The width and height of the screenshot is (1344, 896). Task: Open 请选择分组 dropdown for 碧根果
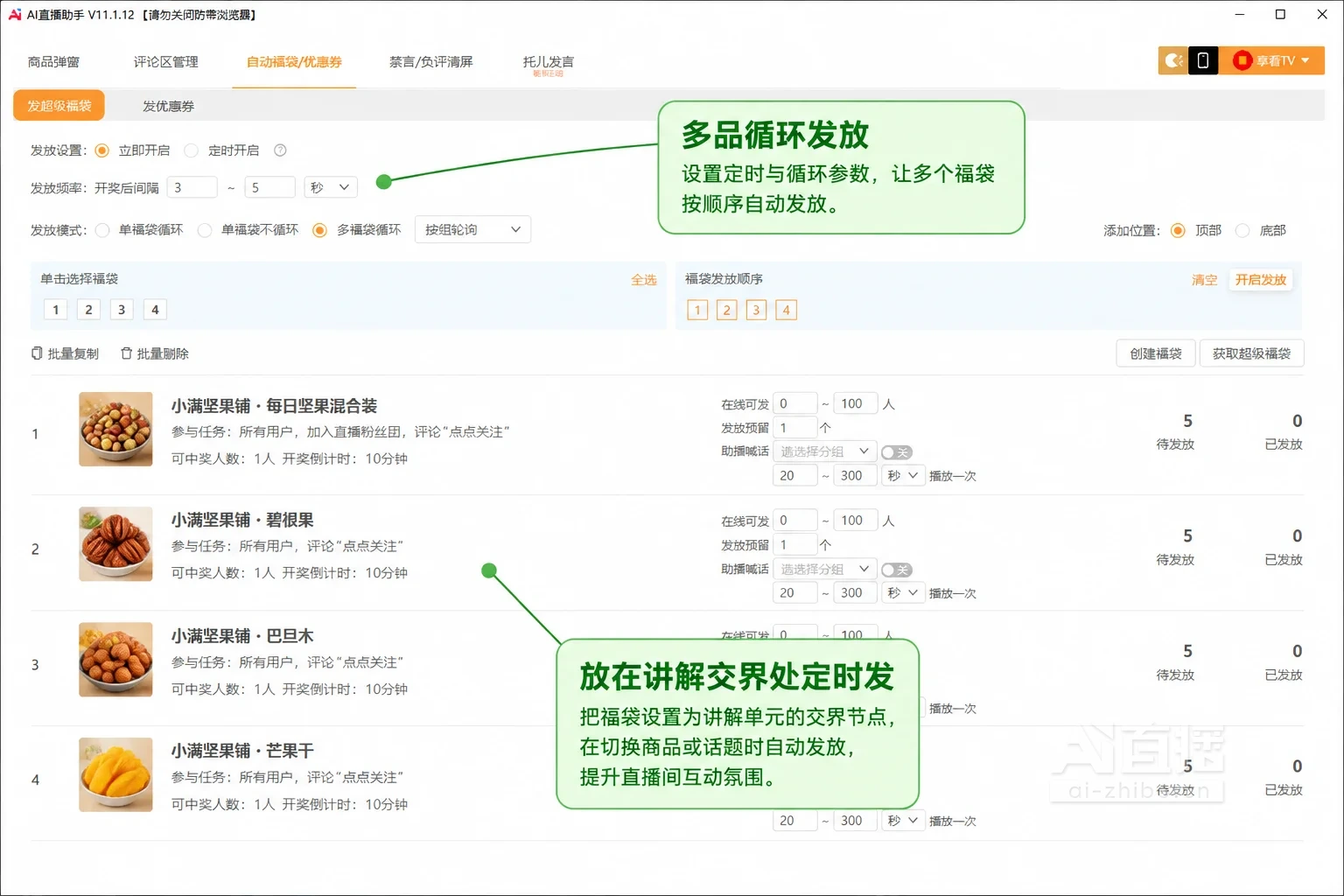pos(824,569)
